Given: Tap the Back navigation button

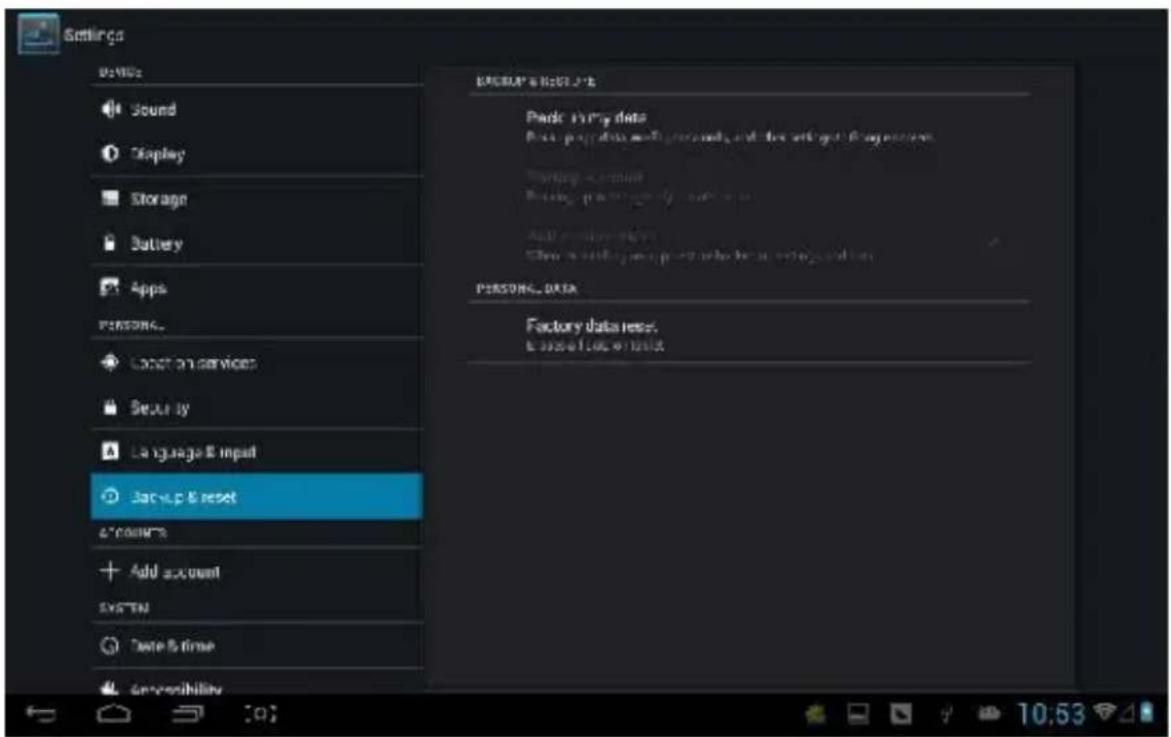Looking at the screenshot, I should click(x=40, y=714).
